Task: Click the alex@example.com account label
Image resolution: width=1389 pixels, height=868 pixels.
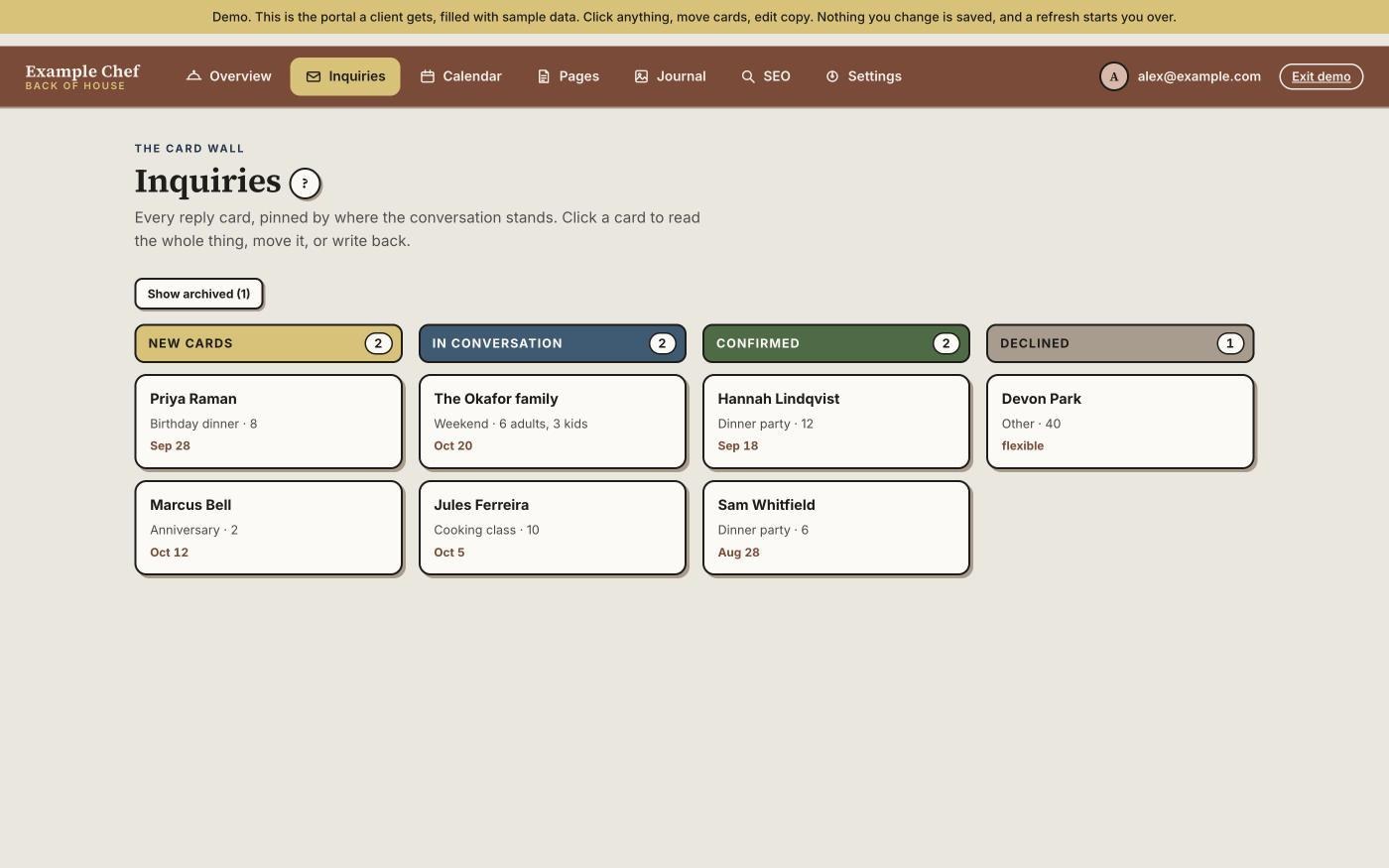Action: point(1199,76)
